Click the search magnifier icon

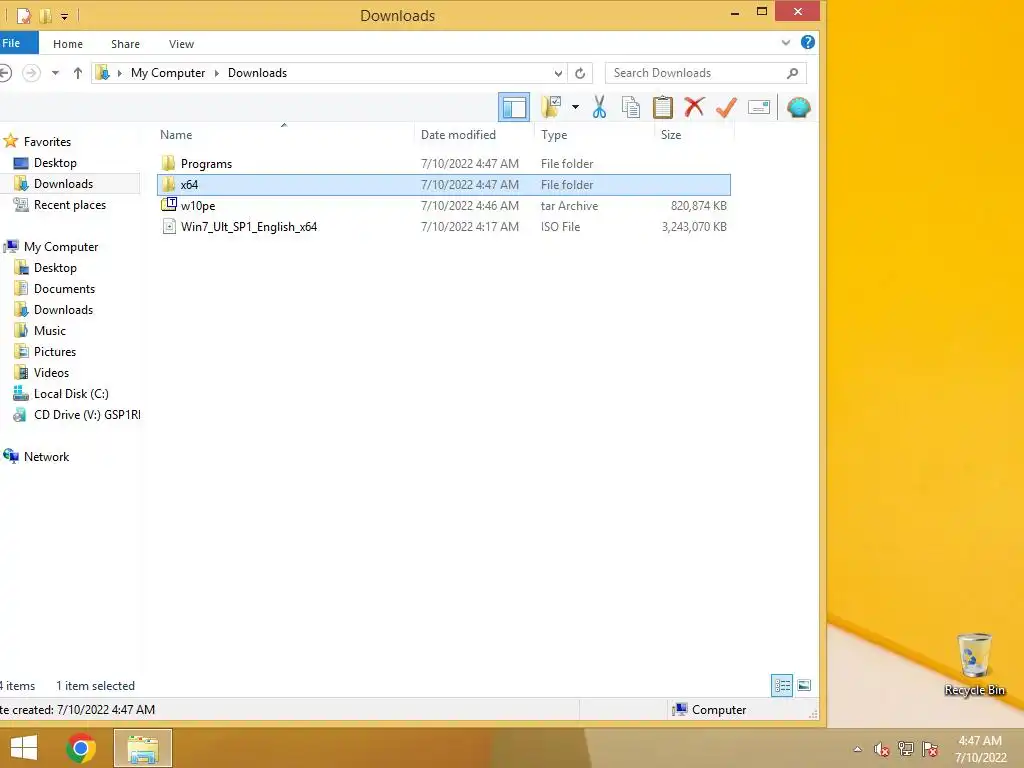[793, 73]
